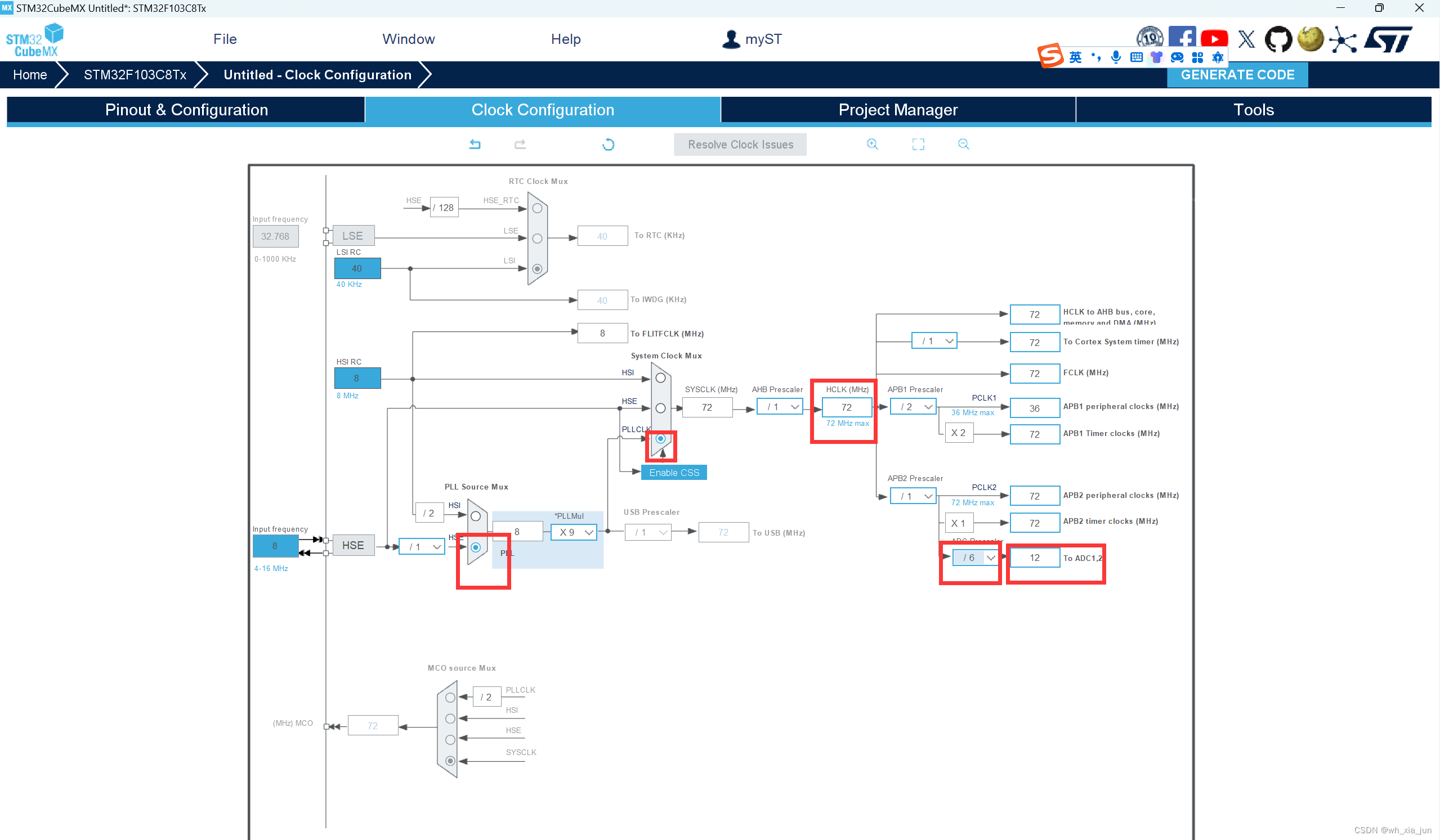
Task: Open the ST community network icon
Action: 1343,39
